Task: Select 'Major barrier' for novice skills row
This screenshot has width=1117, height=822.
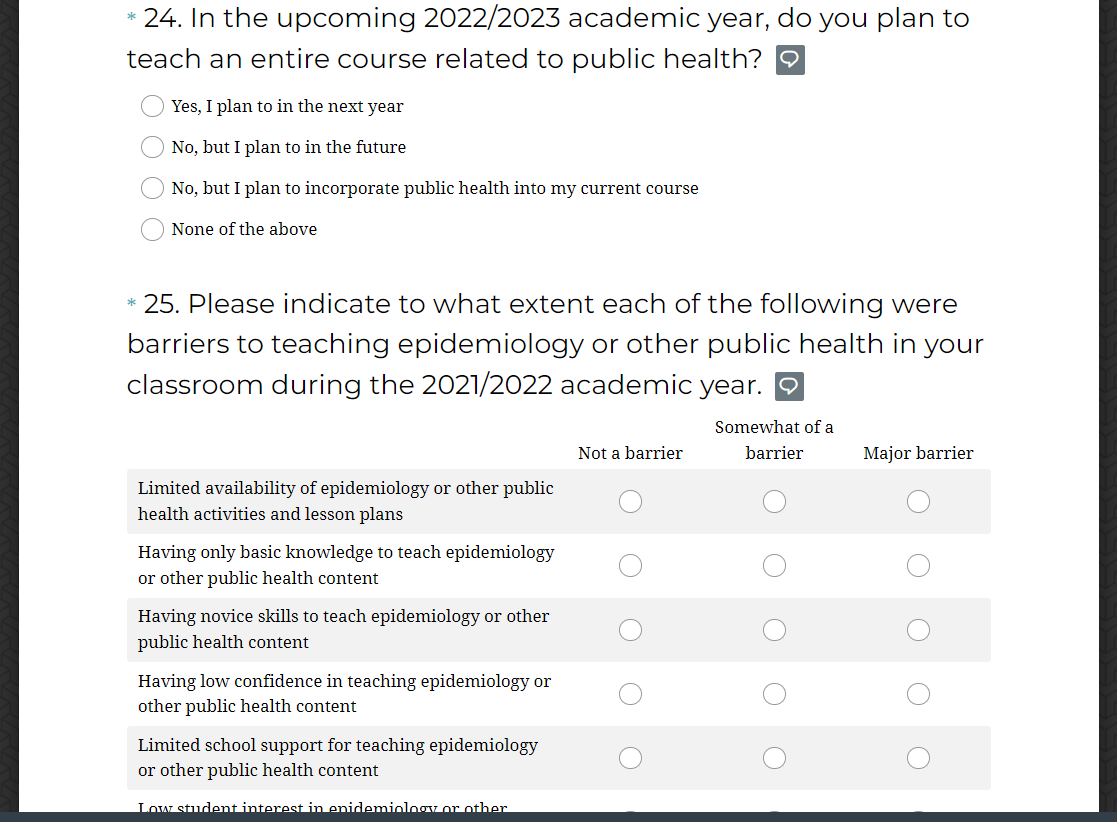Action: tap(918, 629)
